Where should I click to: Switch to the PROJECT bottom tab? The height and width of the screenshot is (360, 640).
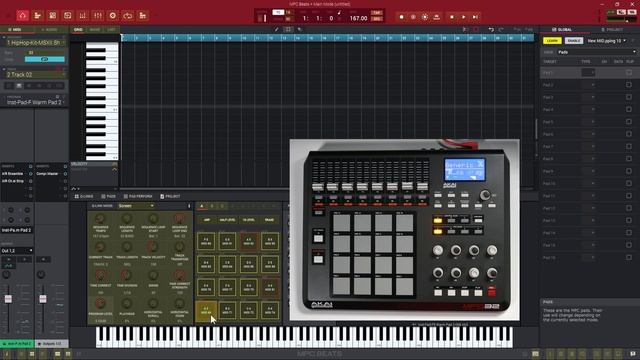[170, 196]
